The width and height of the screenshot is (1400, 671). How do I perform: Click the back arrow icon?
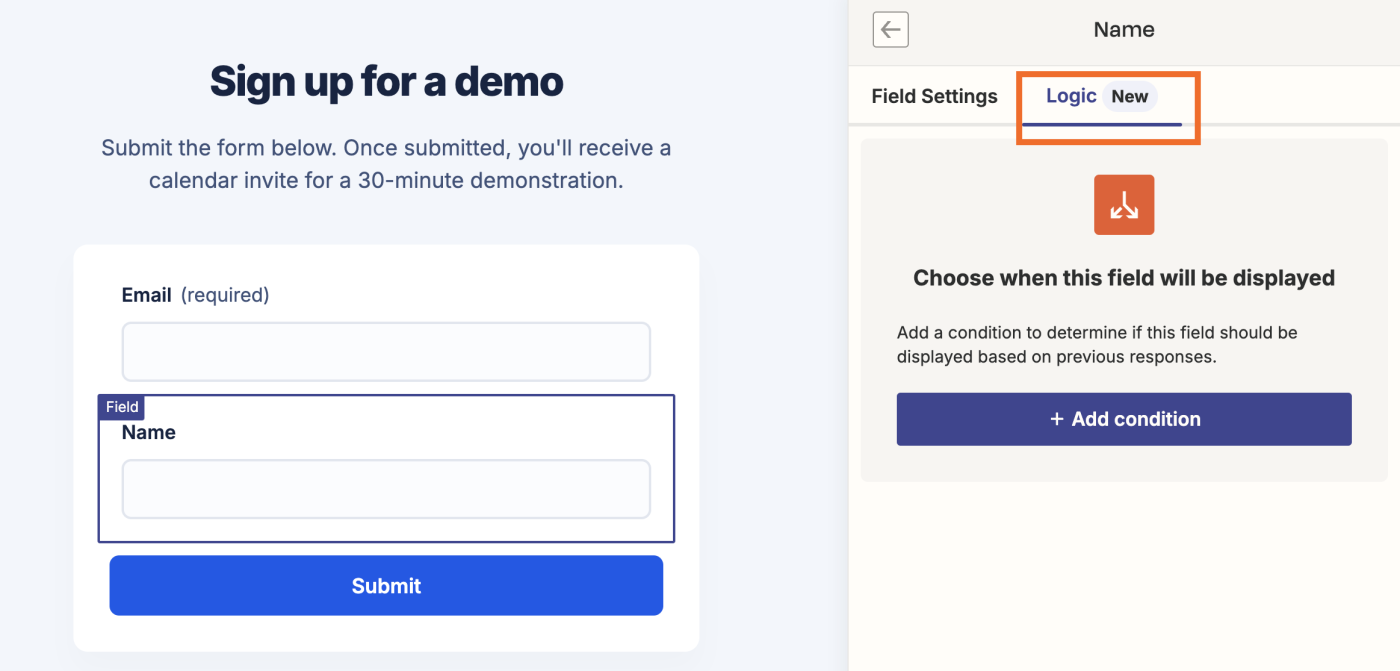coord(890,30)
